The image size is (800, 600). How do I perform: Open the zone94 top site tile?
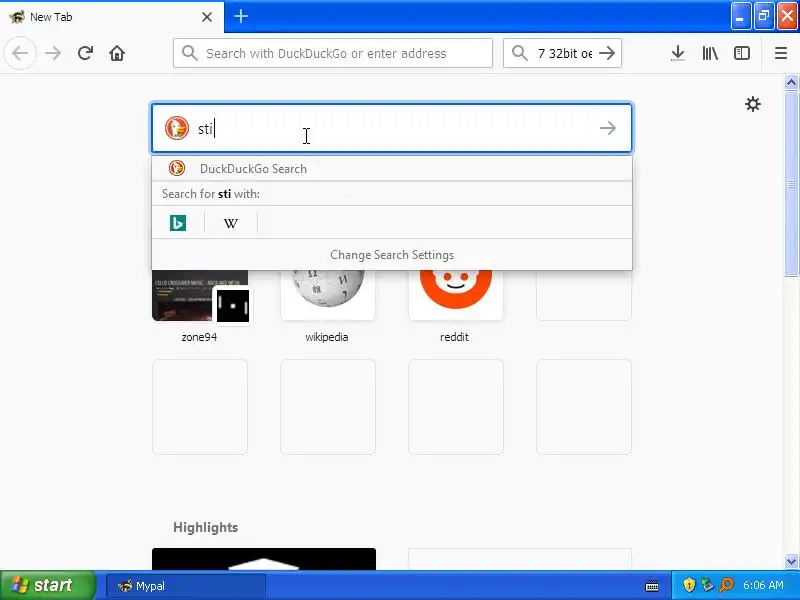(x=200, y=295)
